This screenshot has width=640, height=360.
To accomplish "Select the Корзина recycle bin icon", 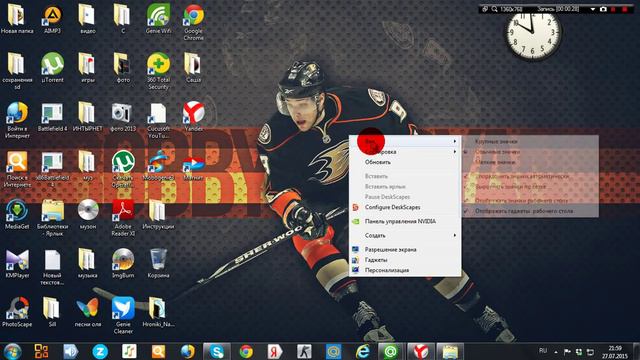I will [158, 263].
